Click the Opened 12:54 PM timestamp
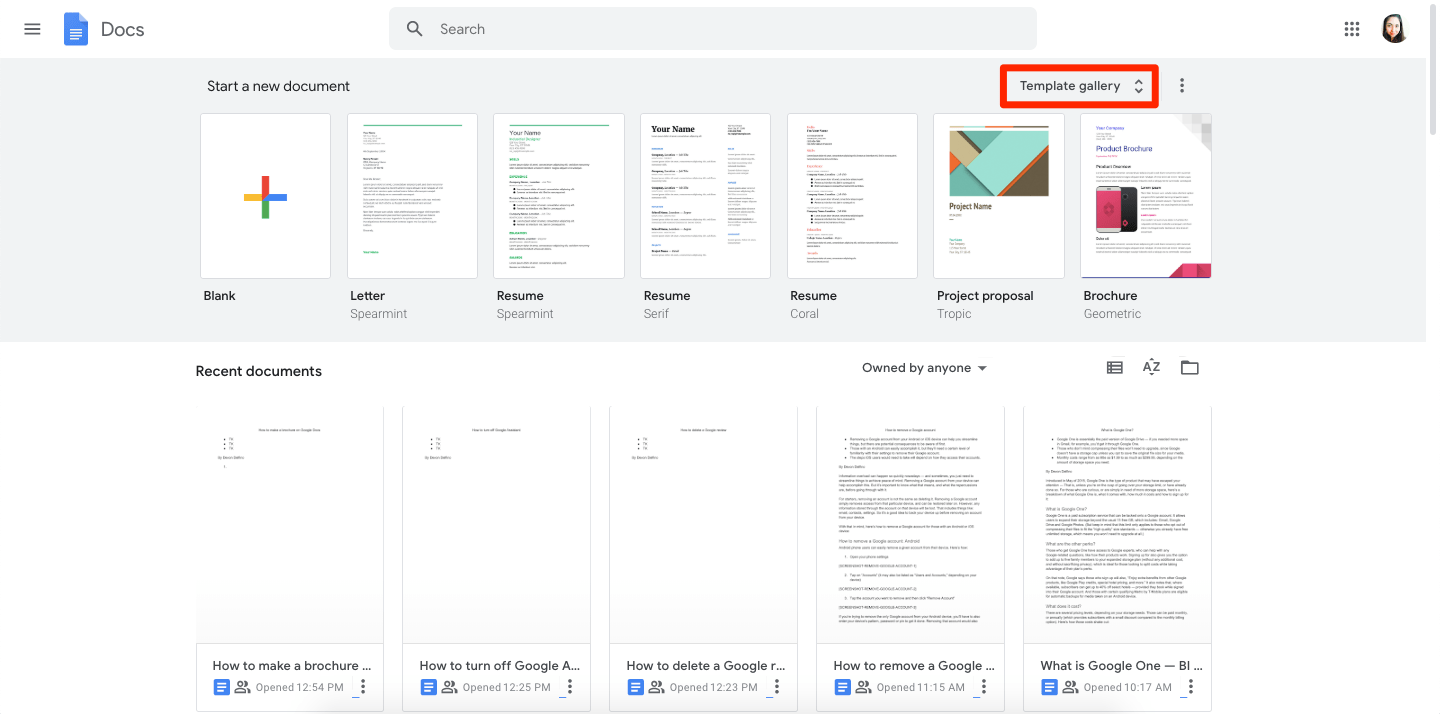The image size is (1440, 714). pos(299,687)
